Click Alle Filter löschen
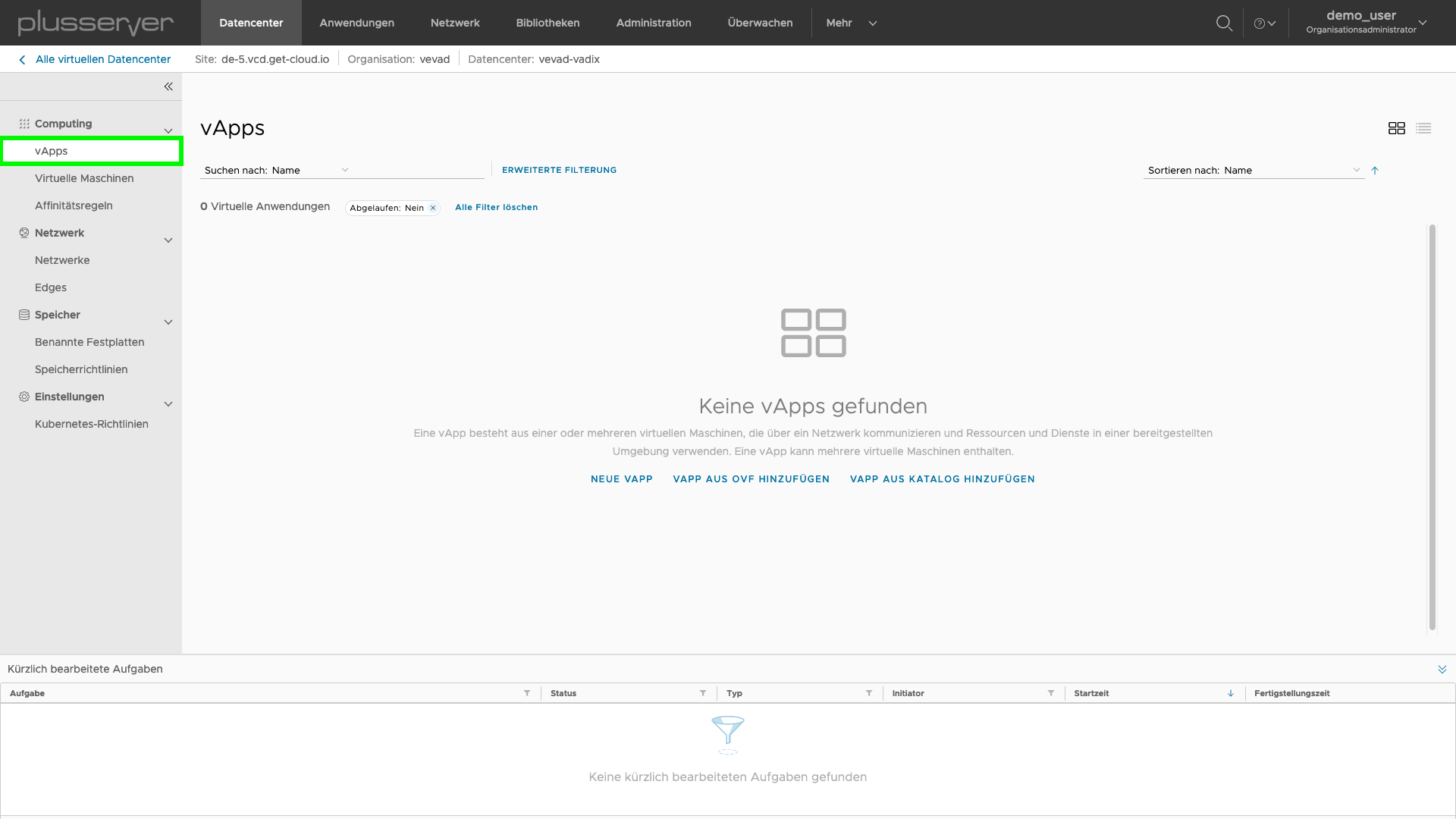 coord(496,207)
